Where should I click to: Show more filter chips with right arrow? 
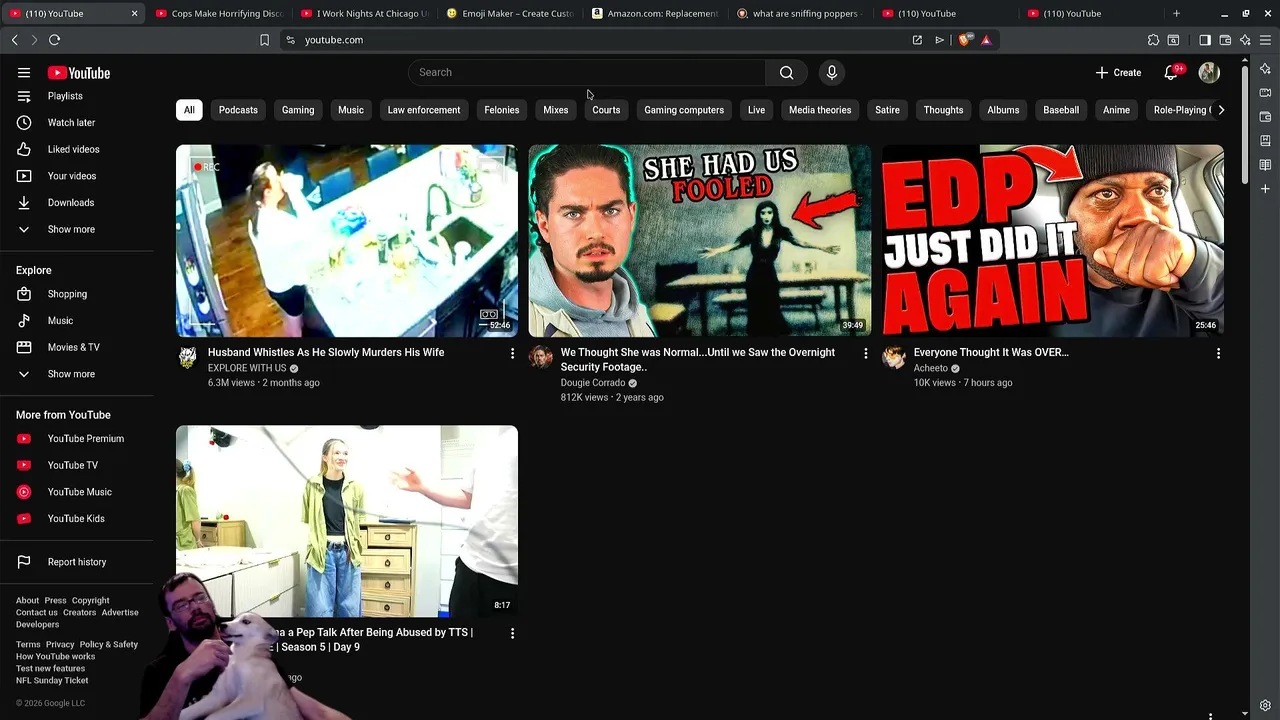(x=1221, y=110)
